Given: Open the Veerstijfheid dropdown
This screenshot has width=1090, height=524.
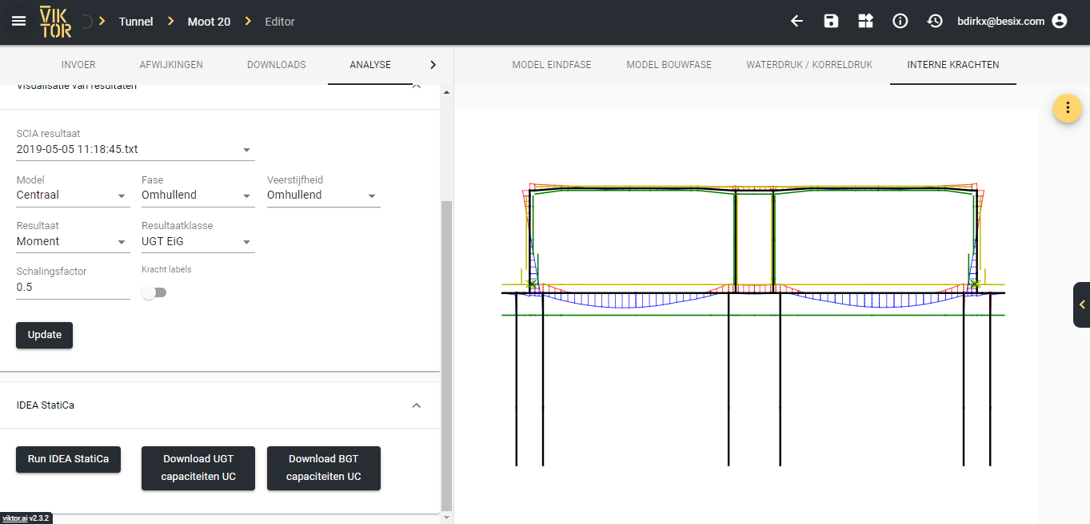Looking at the screenshot, I should click(x=322, y=195).
